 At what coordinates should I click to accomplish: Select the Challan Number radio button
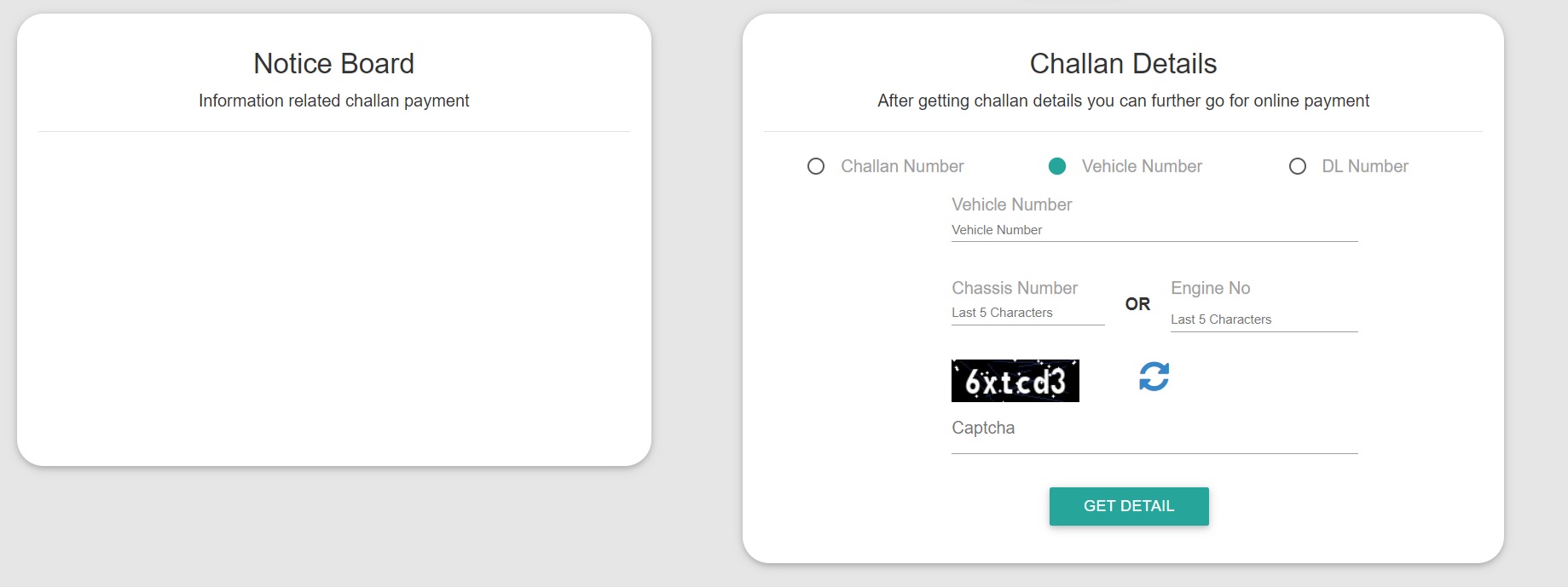pos(816,166)
